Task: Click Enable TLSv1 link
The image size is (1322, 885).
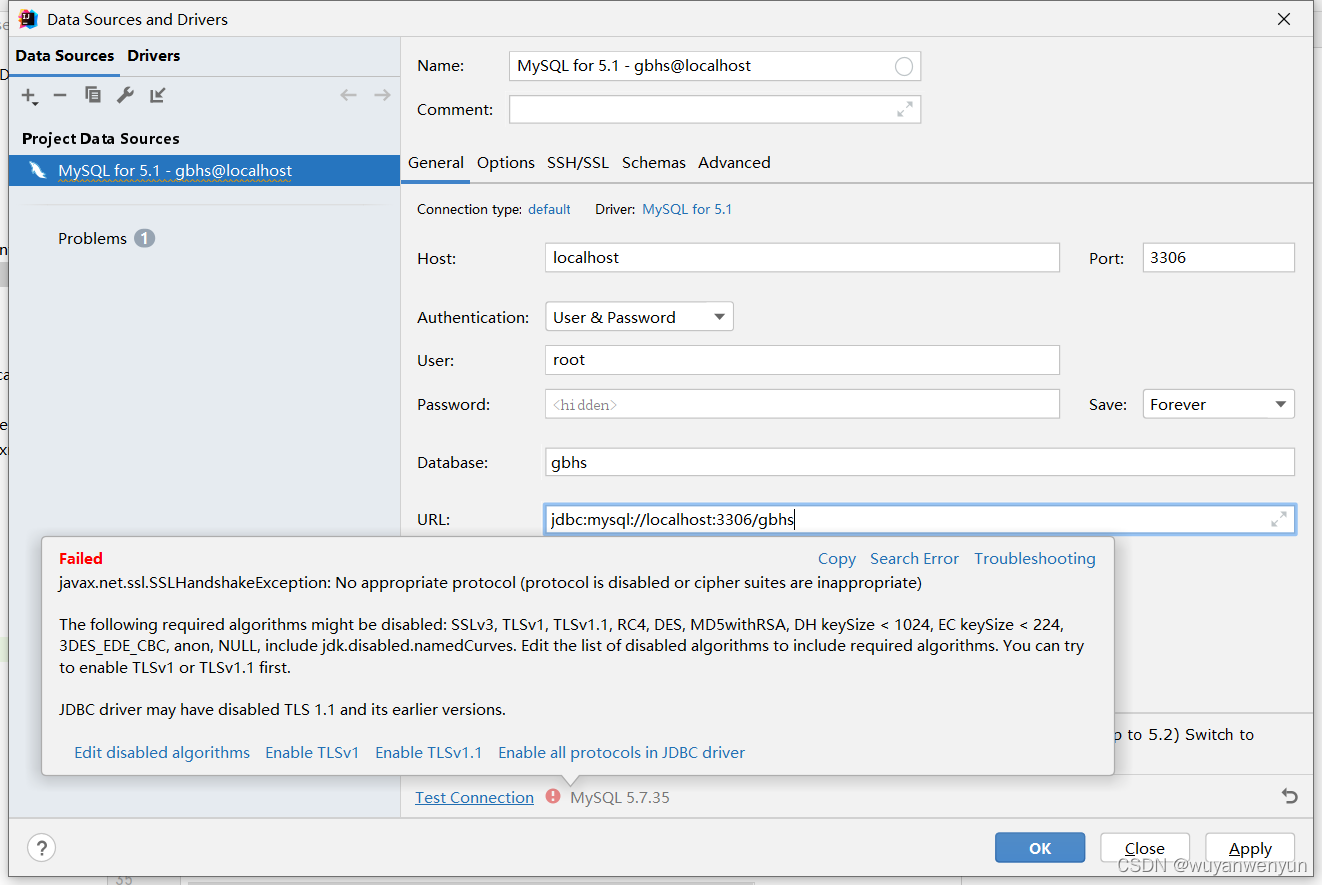Action: 312,753
